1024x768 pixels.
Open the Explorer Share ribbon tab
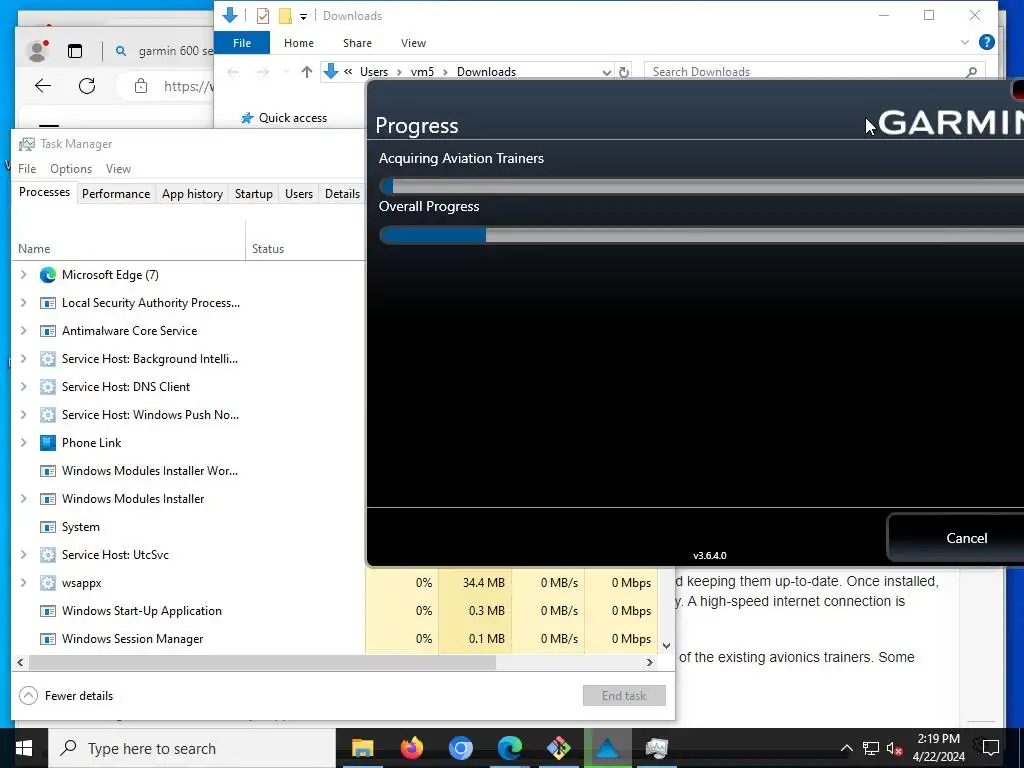click(357, 43)
